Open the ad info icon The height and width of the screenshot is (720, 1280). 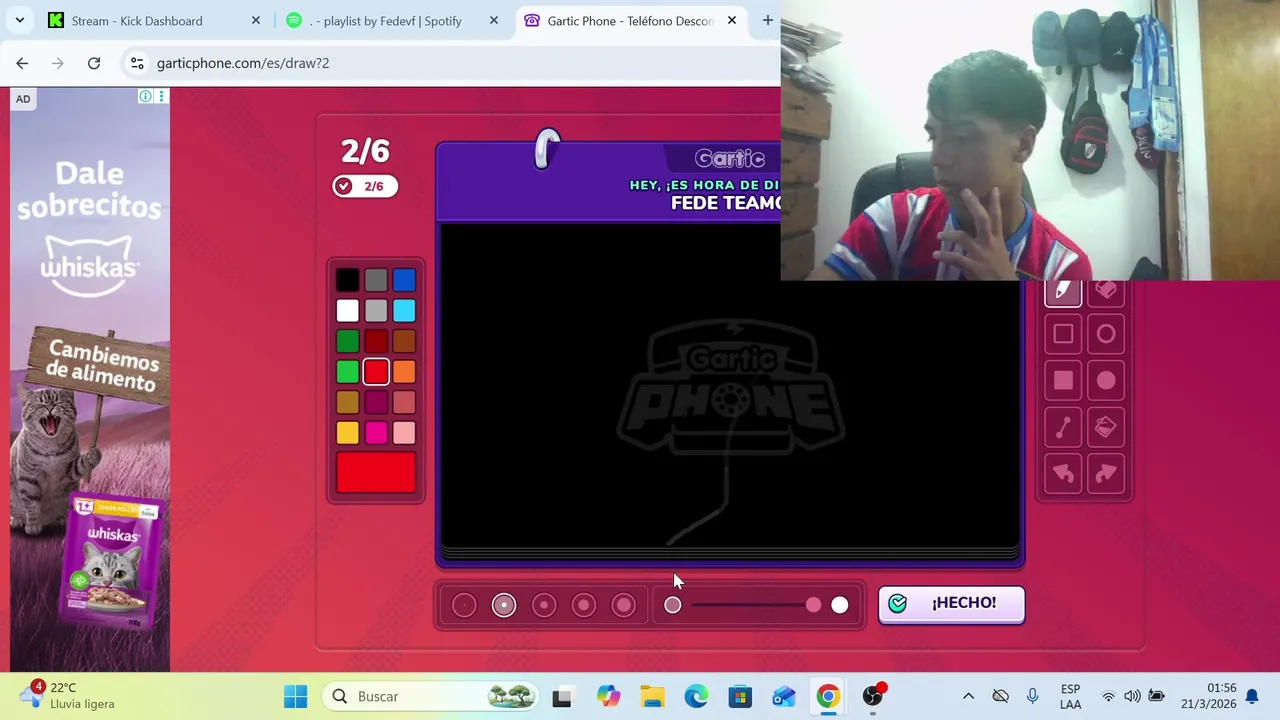click(146, 96)
